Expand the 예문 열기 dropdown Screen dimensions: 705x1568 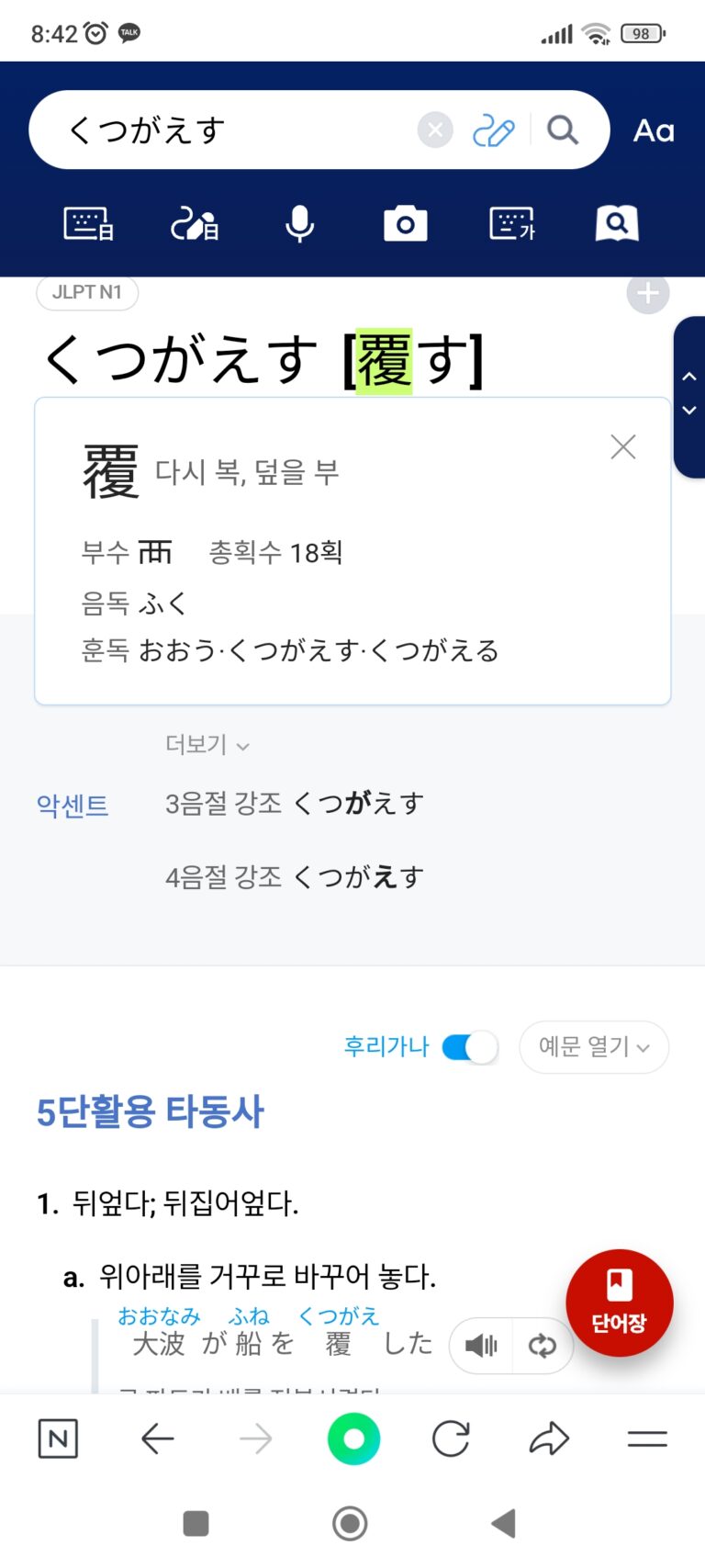click(x=594, y=1047)
